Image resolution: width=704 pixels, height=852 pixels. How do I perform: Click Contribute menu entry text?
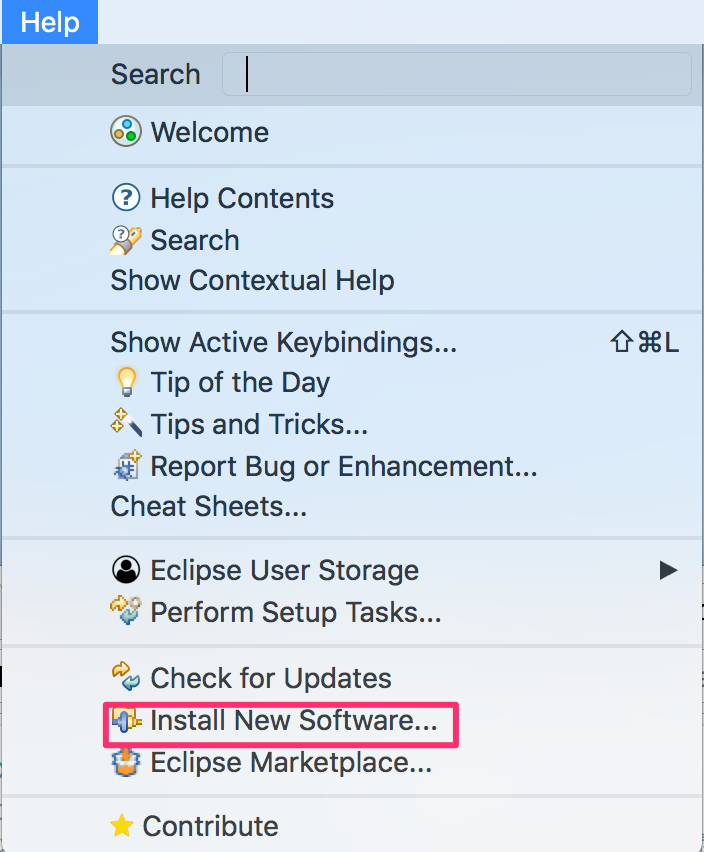(x=210, y=826)
